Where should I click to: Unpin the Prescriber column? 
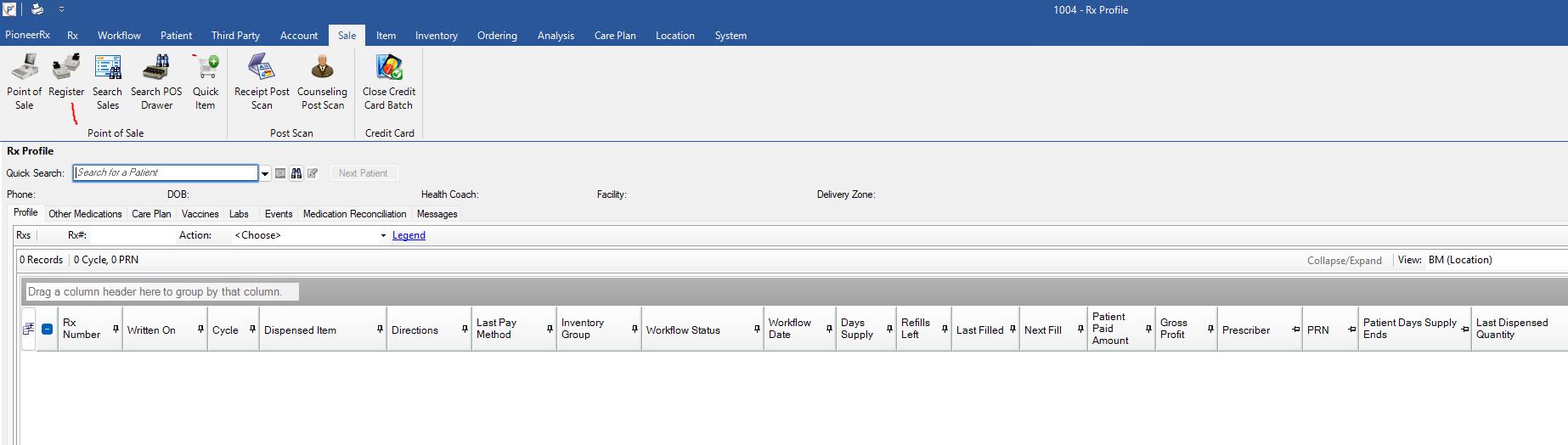tap(1295, 329)
